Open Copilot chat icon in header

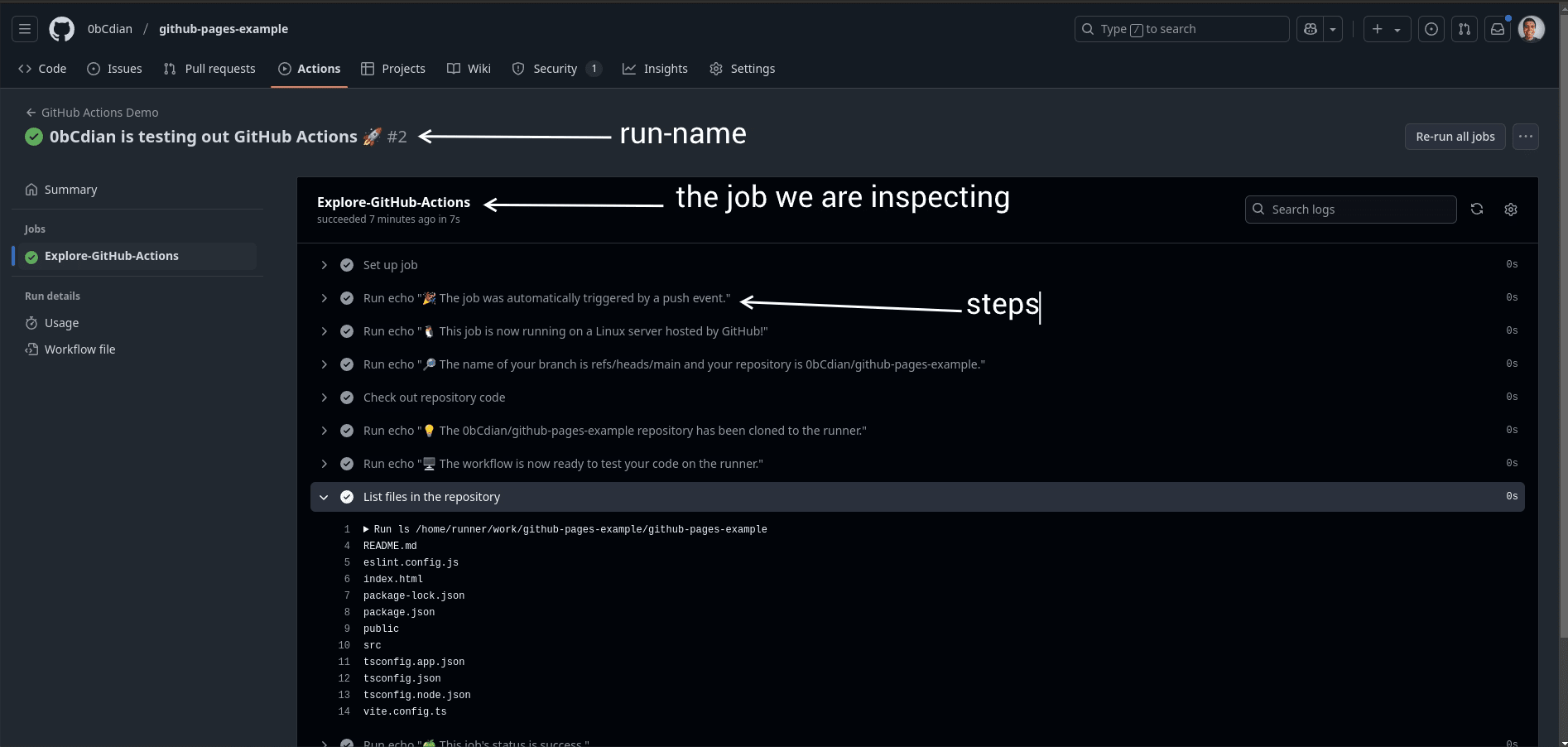point(1310,29)
